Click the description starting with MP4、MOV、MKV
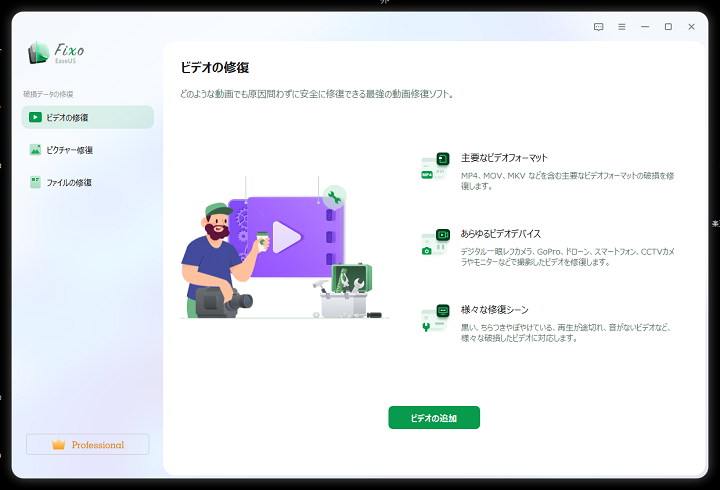 coord(568,180)
